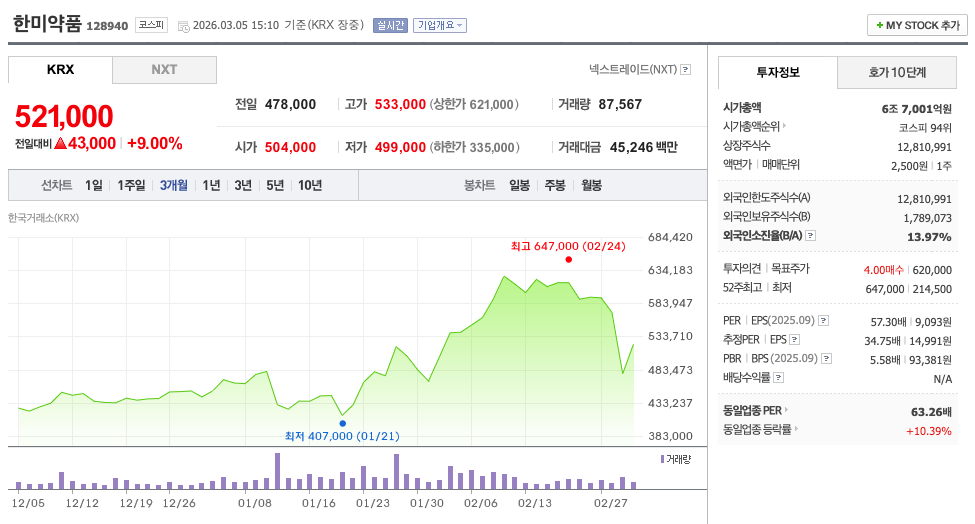
Task: Select 3년 line chart range
Action: 243,185
